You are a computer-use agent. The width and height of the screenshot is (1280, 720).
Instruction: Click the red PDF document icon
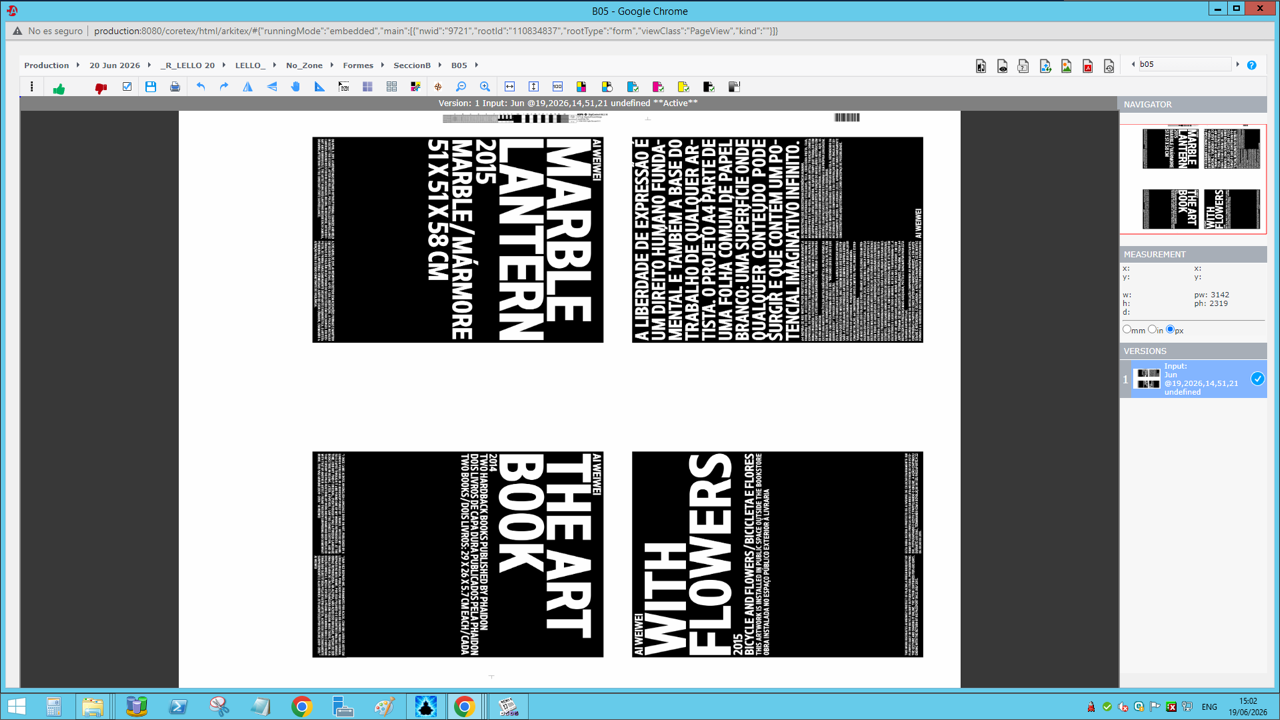tap(1088, 66)
